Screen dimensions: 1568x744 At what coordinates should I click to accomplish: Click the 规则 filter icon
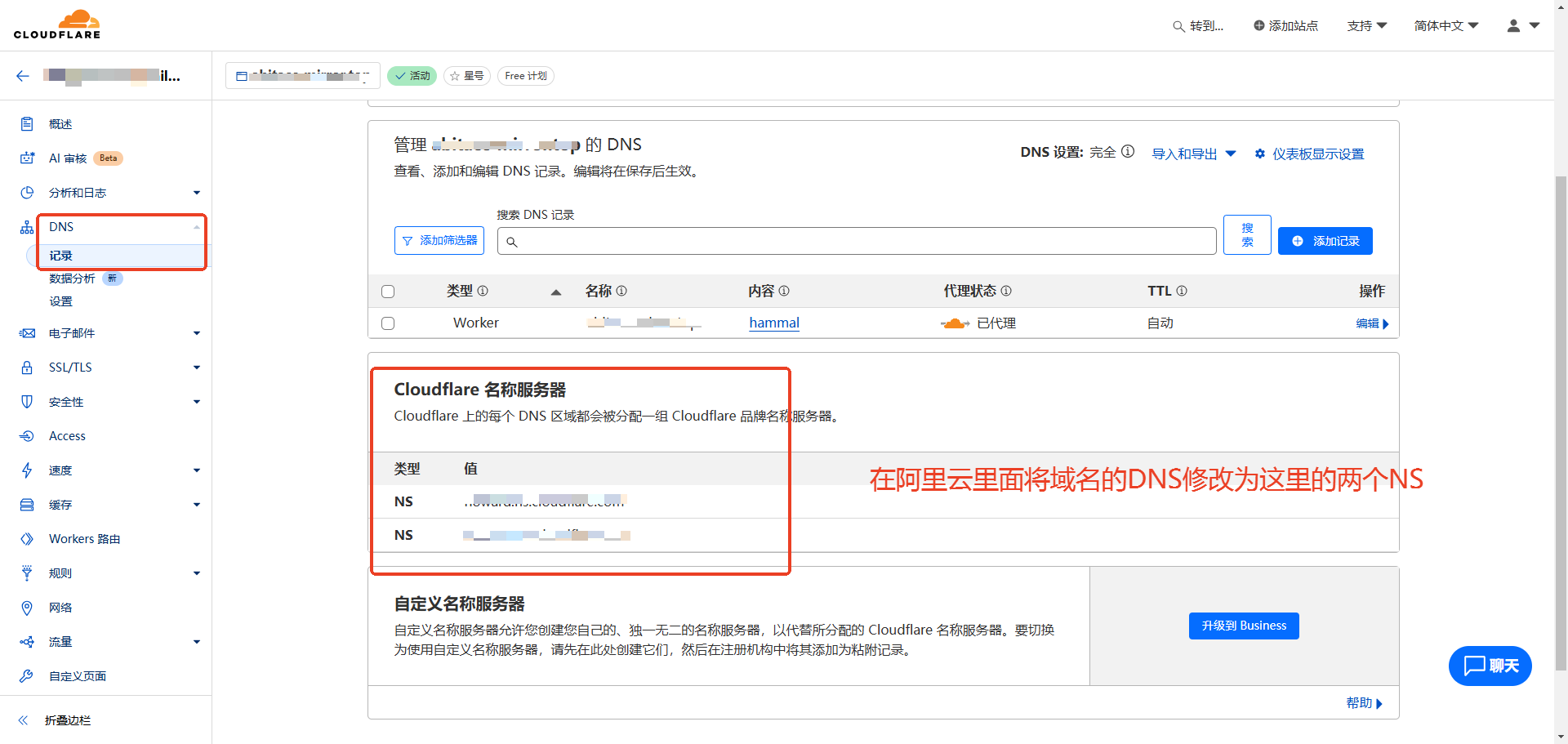click(x=27, y=573)
